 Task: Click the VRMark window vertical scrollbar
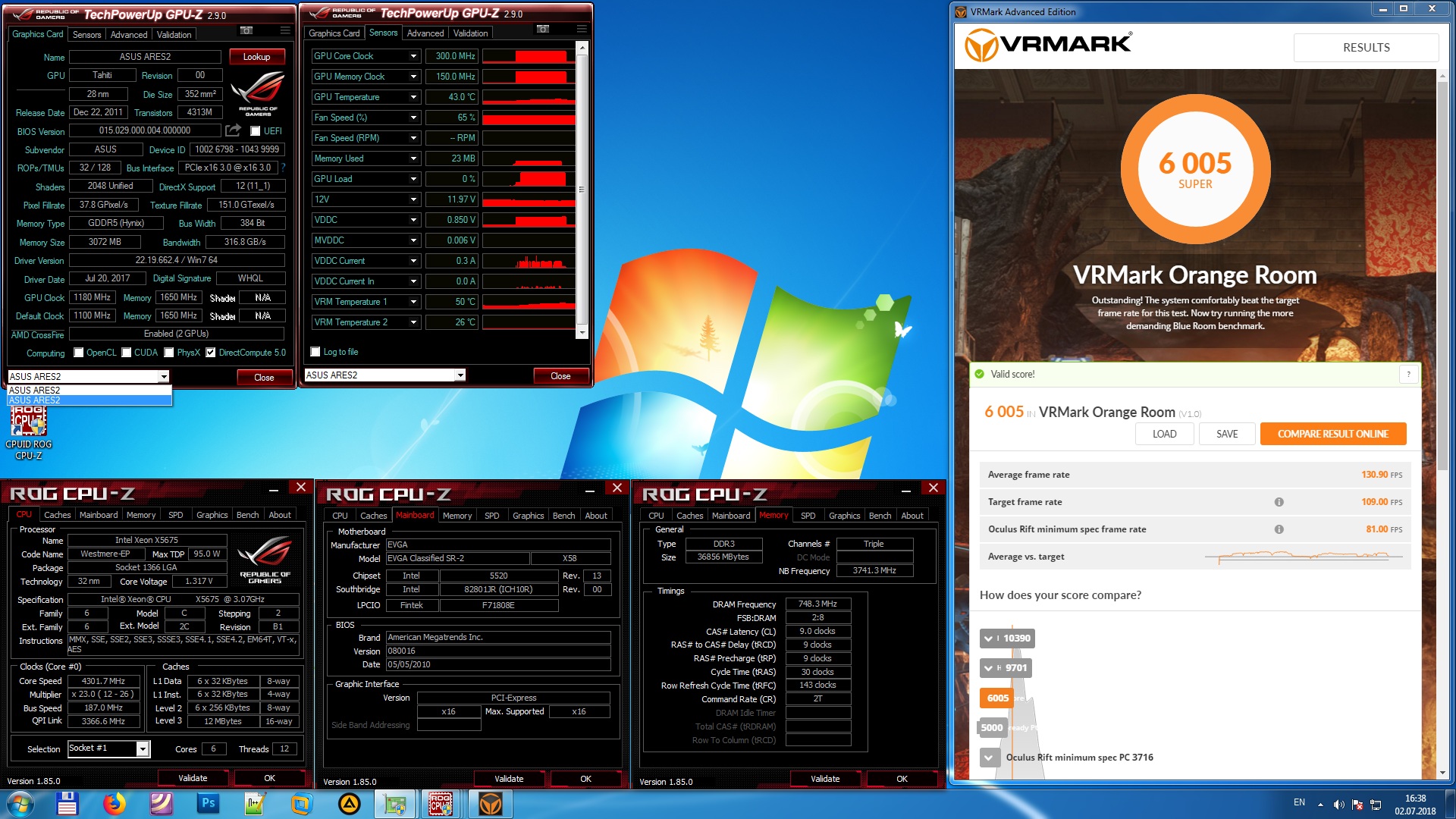click(1442, 424)
